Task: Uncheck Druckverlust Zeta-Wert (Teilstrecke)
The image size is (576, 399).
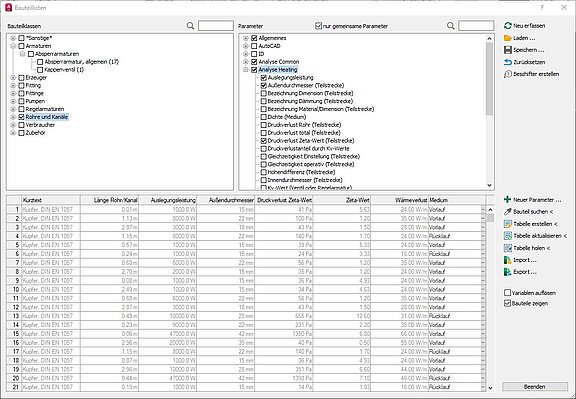Action: coord(263,141)
